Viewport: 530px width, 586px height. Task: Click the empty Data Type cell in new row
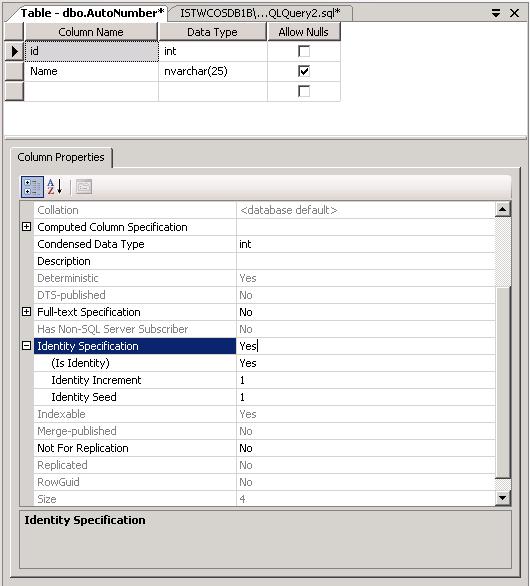213,91
